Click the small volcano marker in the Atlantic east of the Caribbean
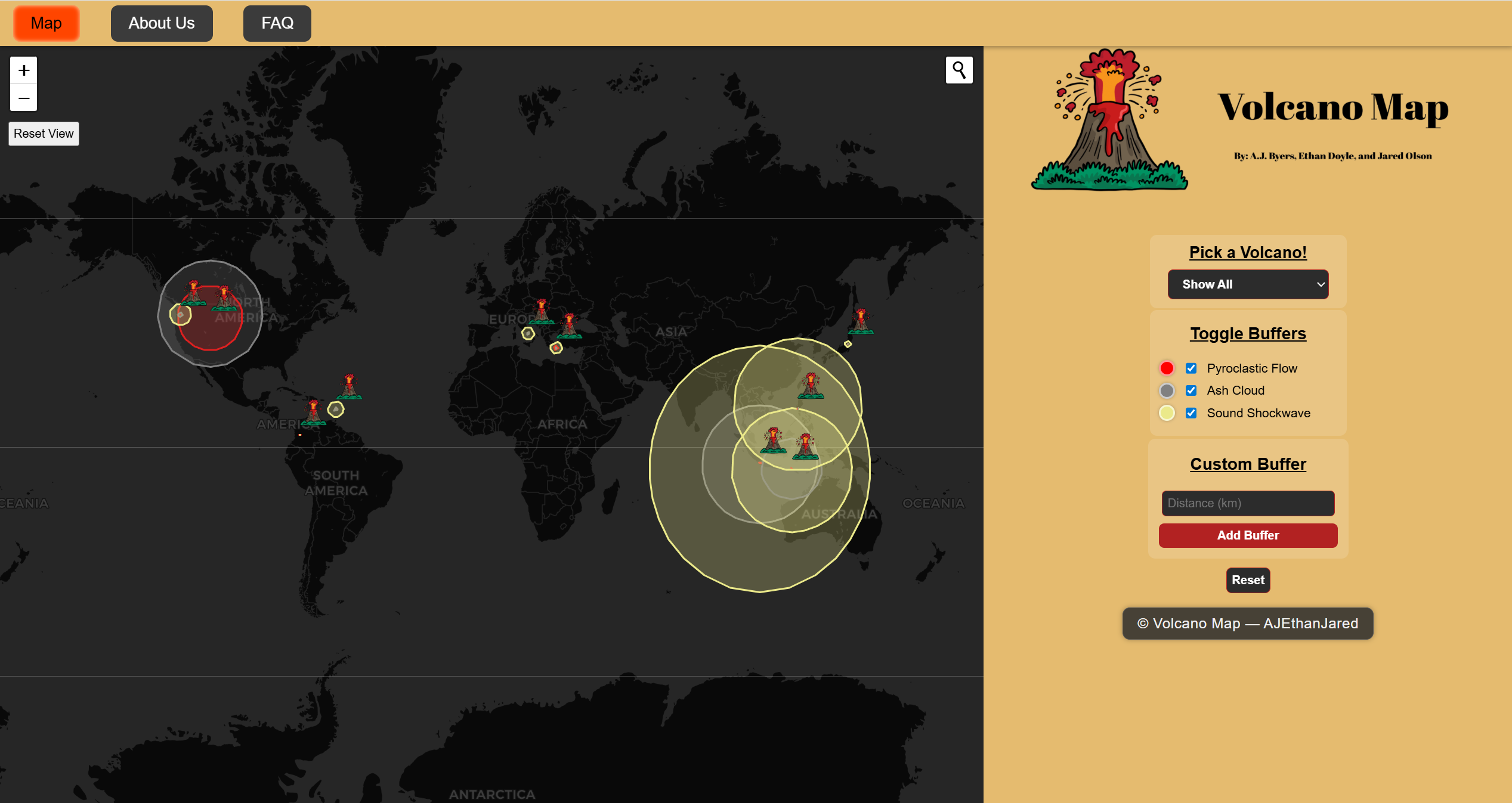 click(x=349, y=387)
